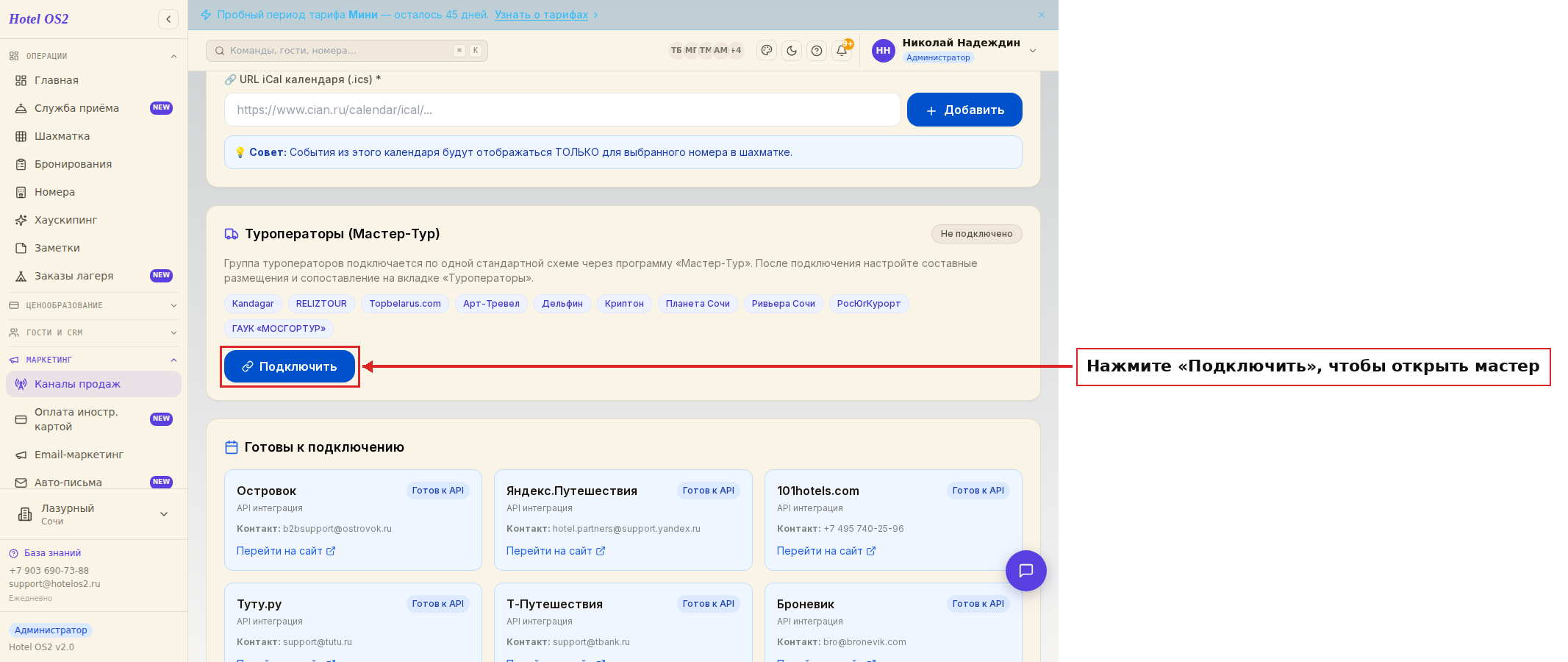Collapse the sidebar with the chevron button
1568x662 pixels.
click(x=168, y=19)
